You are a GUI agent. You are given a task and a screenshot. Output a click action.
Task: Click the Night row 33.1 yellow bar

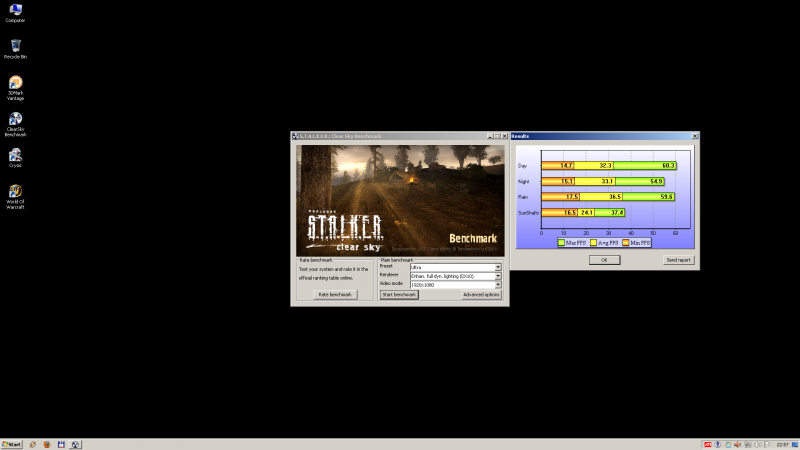tap(595, 181)
